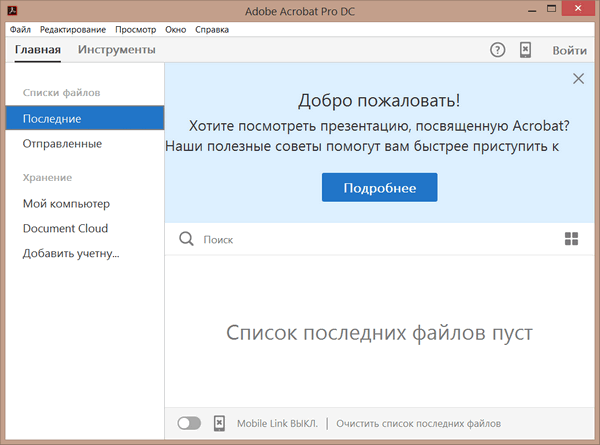The image size is (600, 445).
Task: Open the Окно menu
Action: click(176, 29)
